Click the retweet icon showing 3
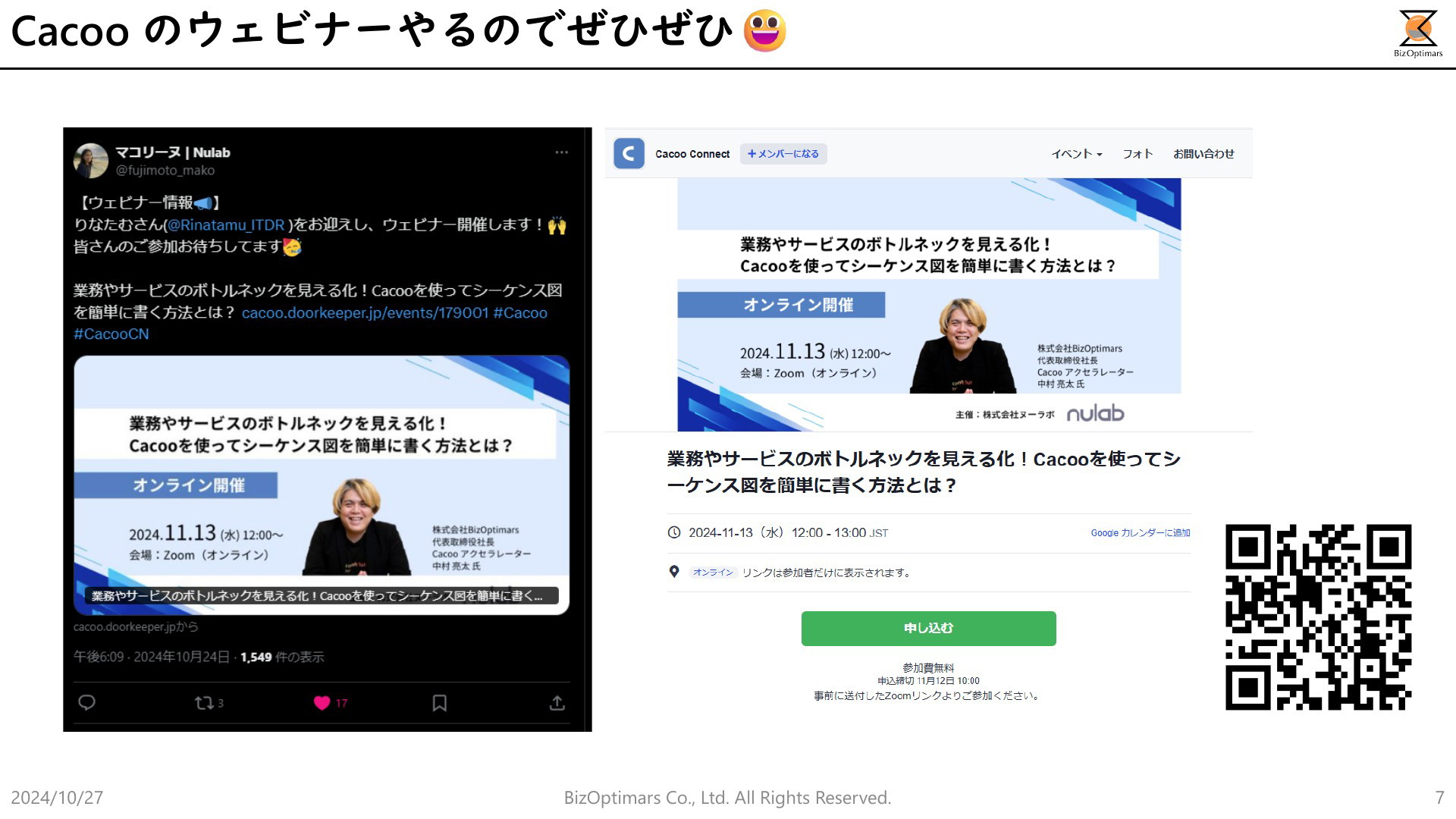The width and height of the screenshot is (1456, 819). click(209, 703)
